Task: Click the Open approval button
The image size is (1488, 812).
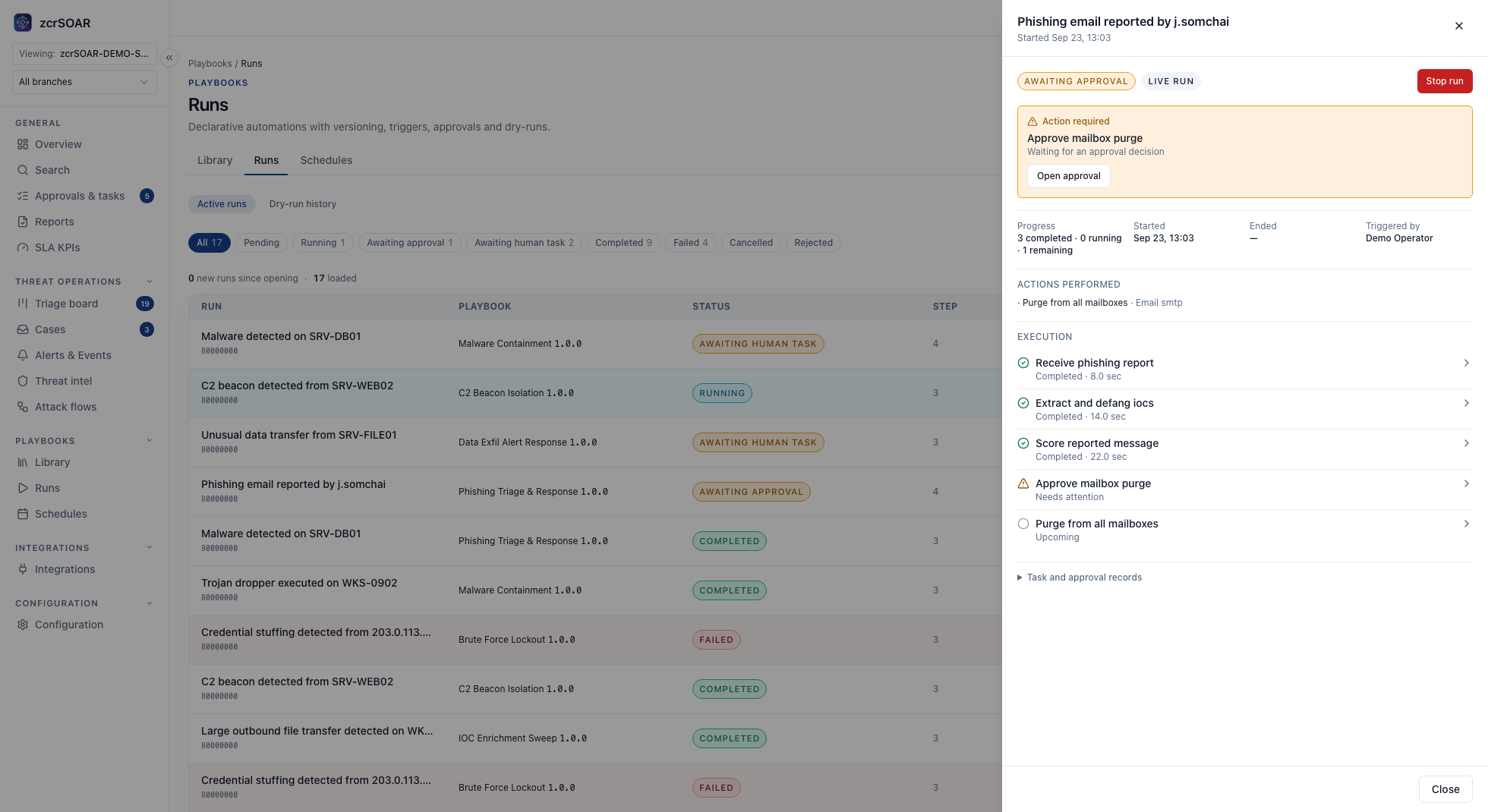Action: click(x=1068, y=176)
